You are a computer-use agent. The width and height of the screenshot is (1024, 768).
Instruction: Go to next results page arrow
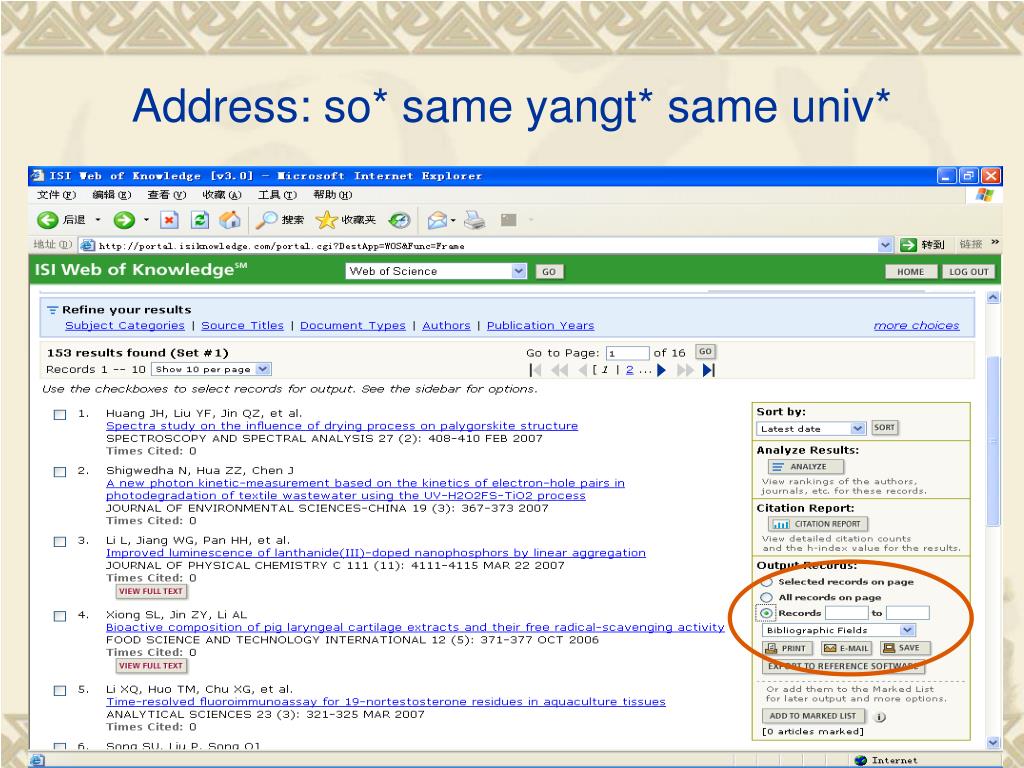[662, 370]
